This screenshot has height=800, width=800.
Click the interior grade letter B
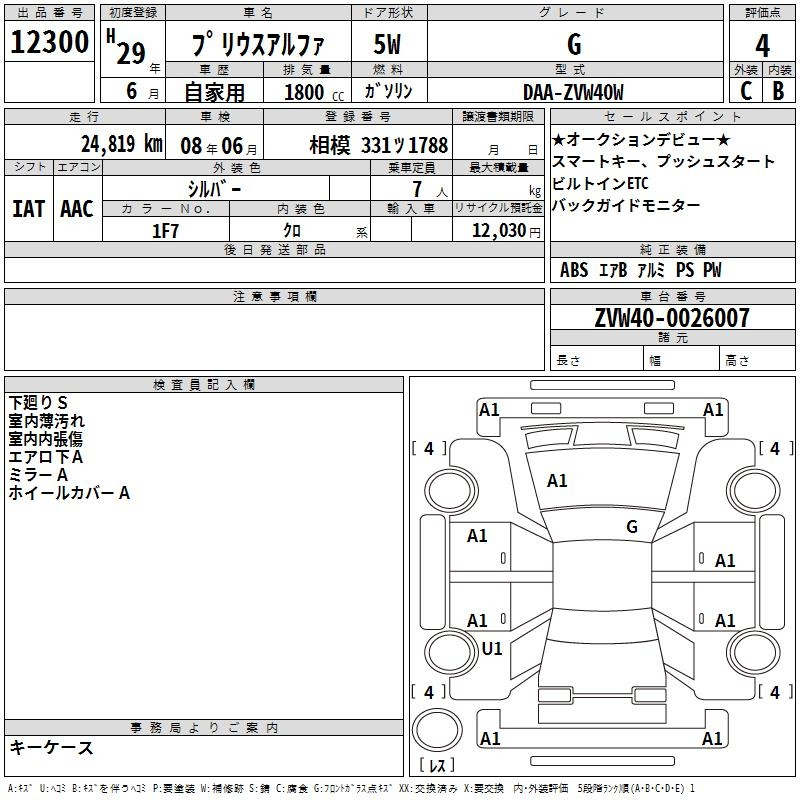coord(778,90)
